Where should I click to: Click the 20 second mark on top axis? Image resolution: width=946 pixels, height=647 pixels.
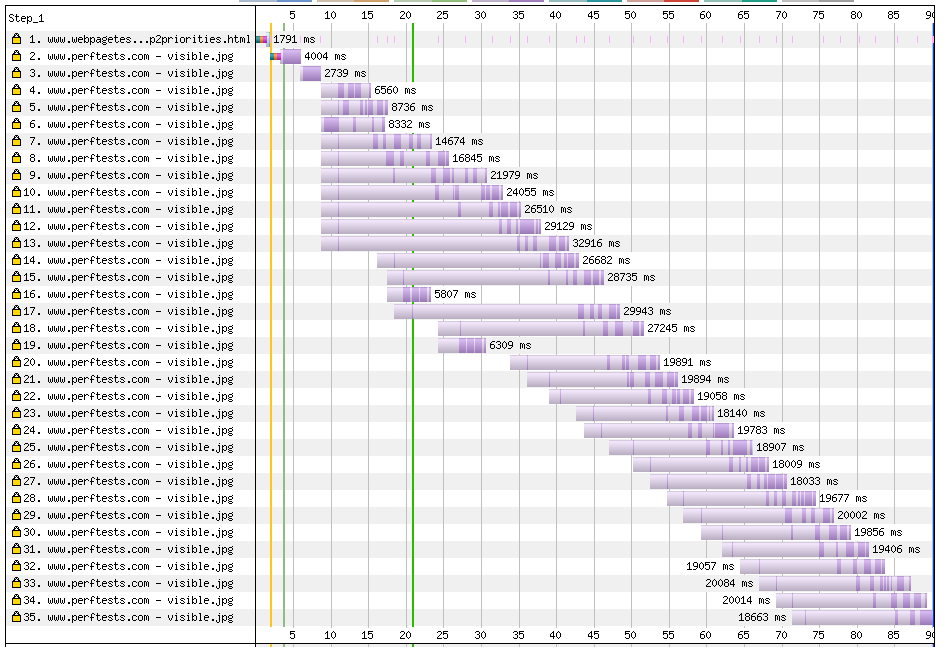[405, 15]
